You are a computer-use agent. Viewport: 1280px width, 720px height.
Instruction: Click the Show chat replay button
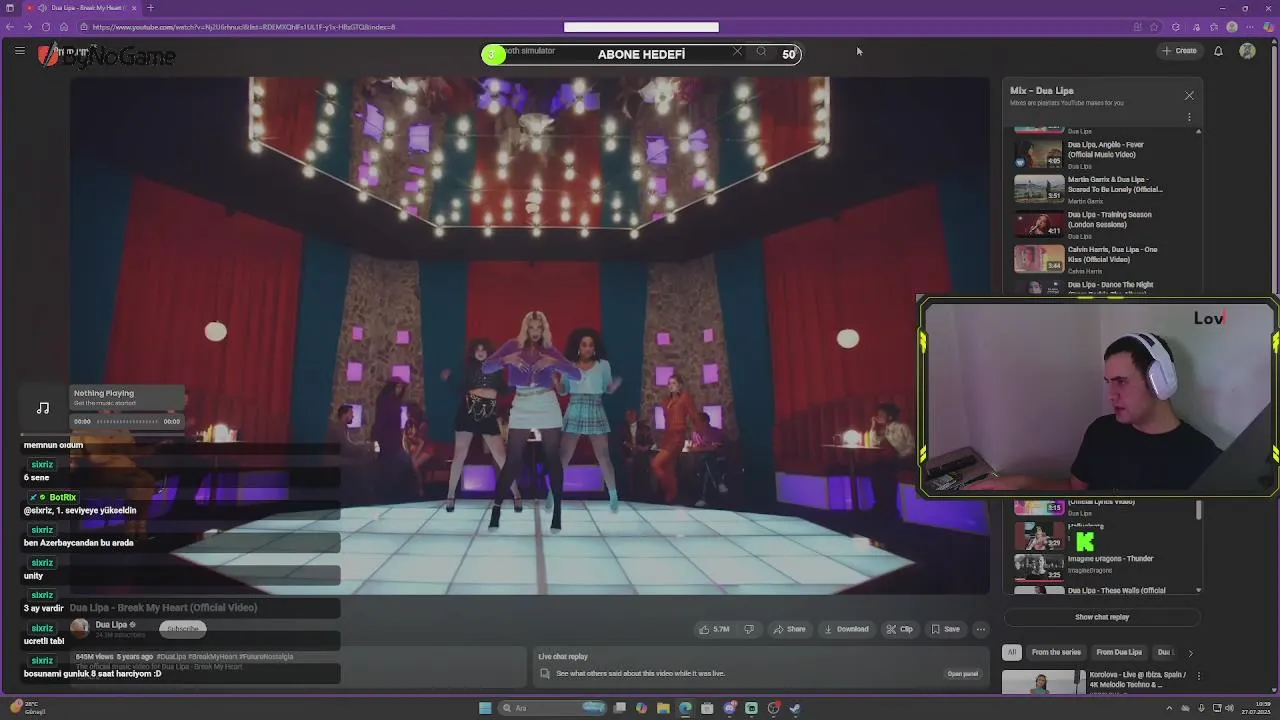pos(1102,617)
